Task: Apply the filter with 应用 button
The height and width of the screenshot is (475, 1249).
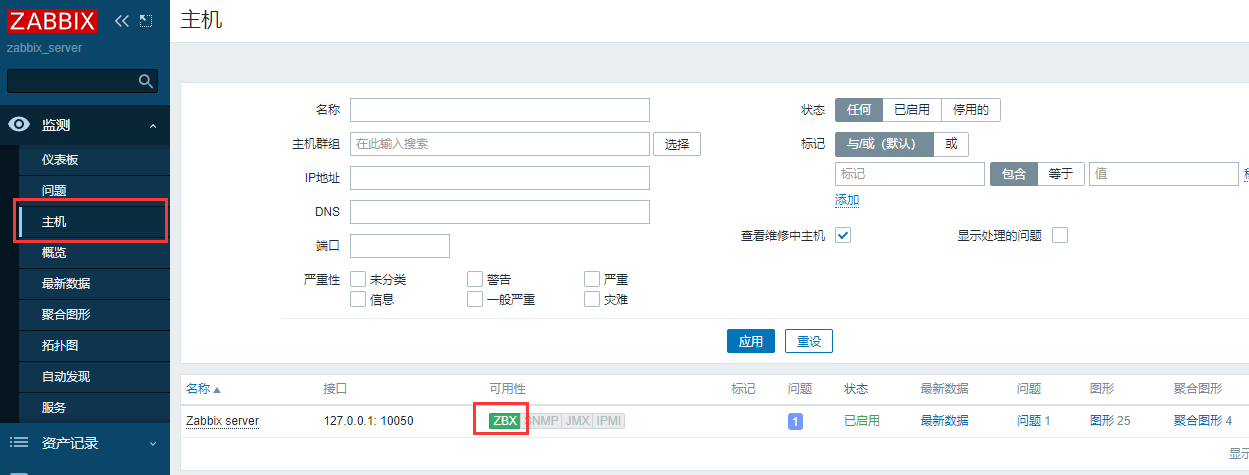Action: click(751, 341)
